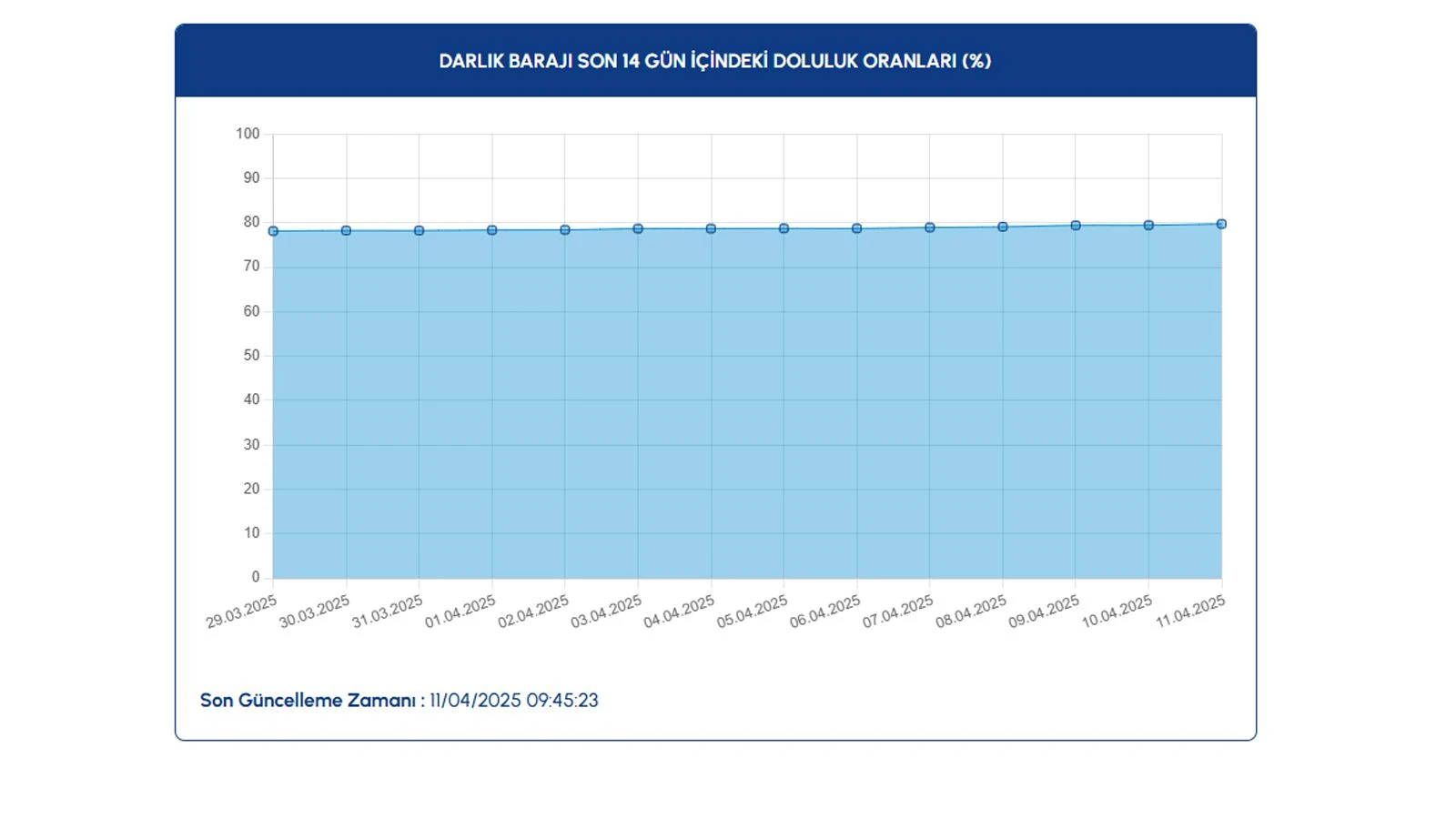Select the data point above 03.04.2025

click(638, 228)
